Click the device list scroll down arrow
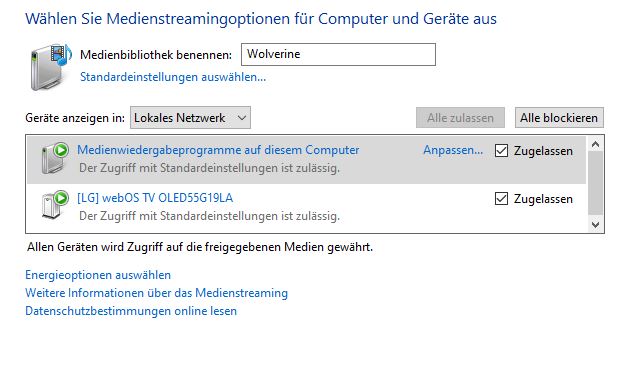This screenshot has height=369, width=638. point(595,225)
